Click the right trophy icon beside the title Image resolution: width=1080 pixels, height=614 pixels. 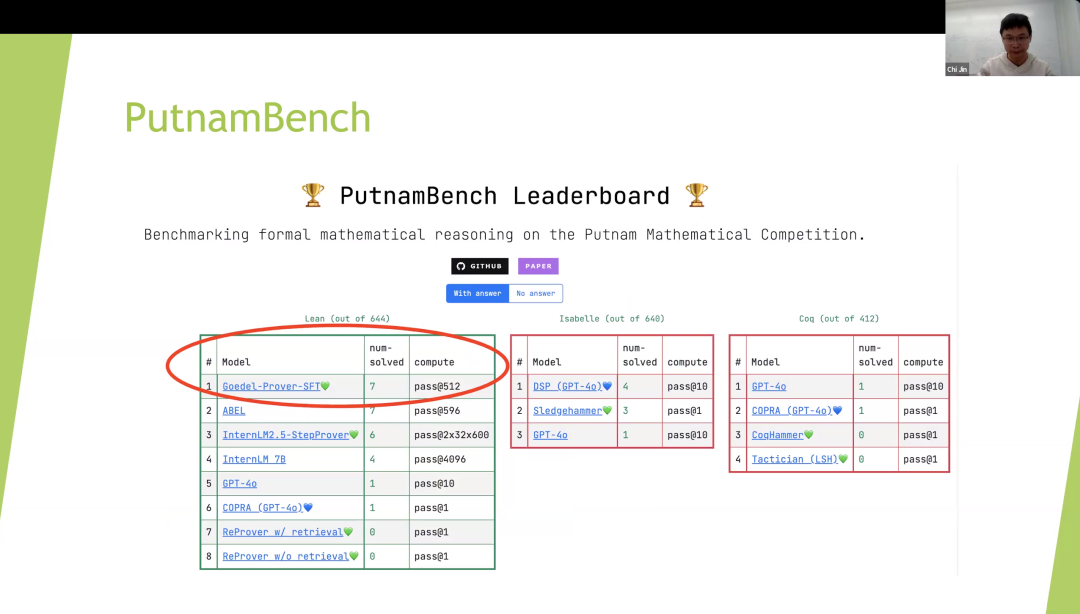coord(696,195)
